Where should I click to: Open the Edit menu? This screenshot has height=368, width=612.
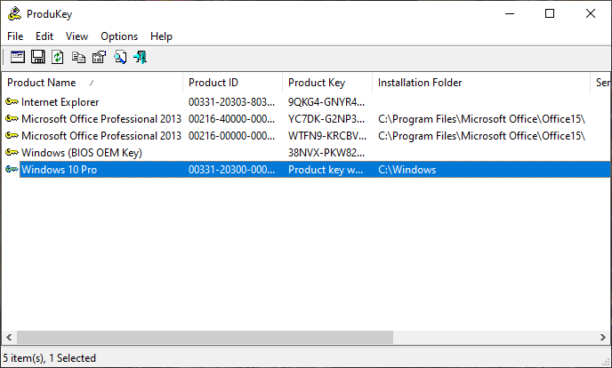pyautogui.click(x=44, y=36)
